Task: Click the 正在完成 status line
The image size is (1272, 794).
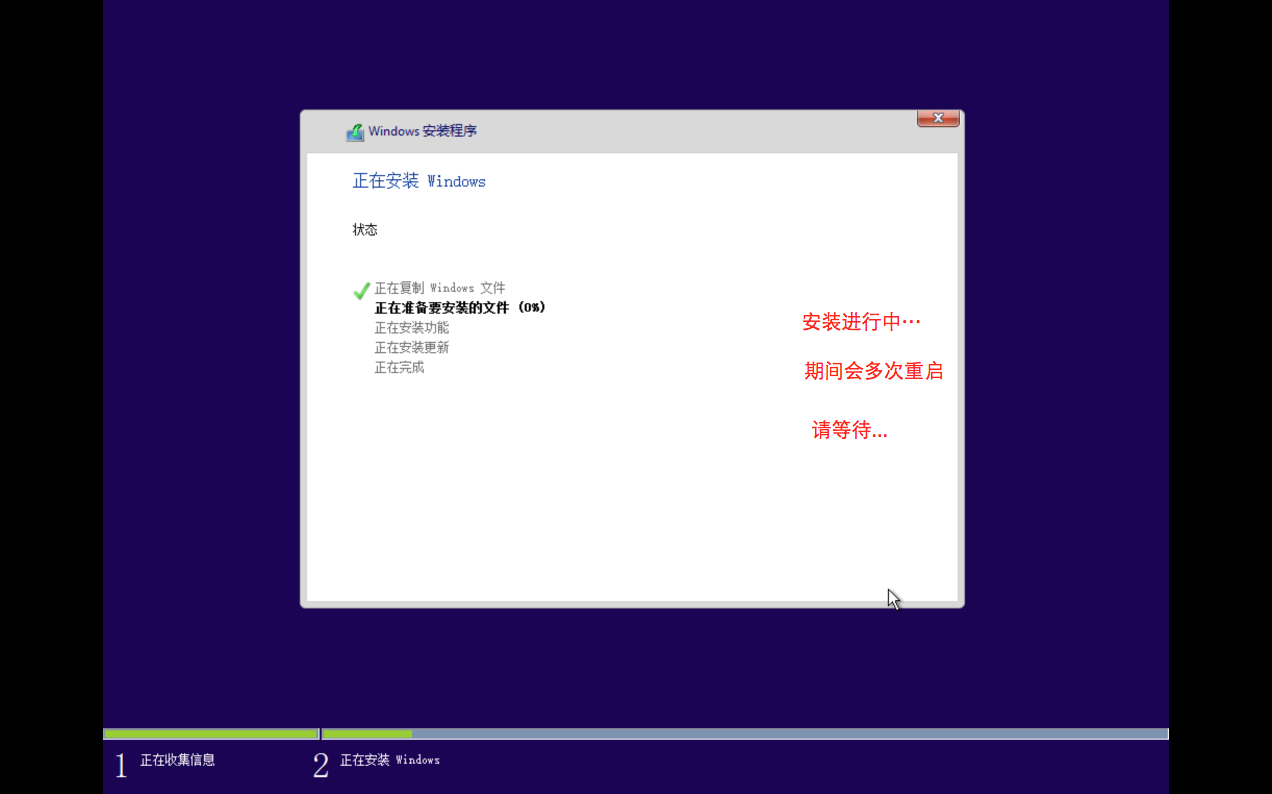Action: click(x=399, y=368)
